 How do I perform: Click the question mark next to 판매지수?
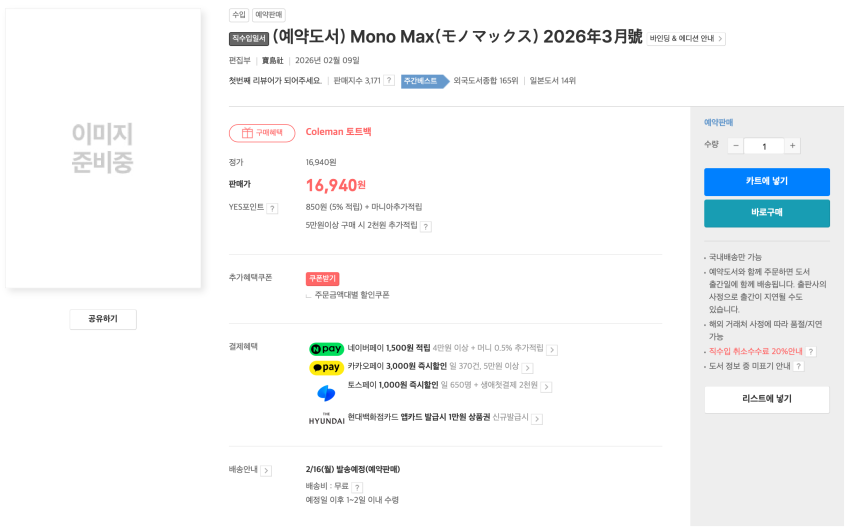(x=389, y=81)
